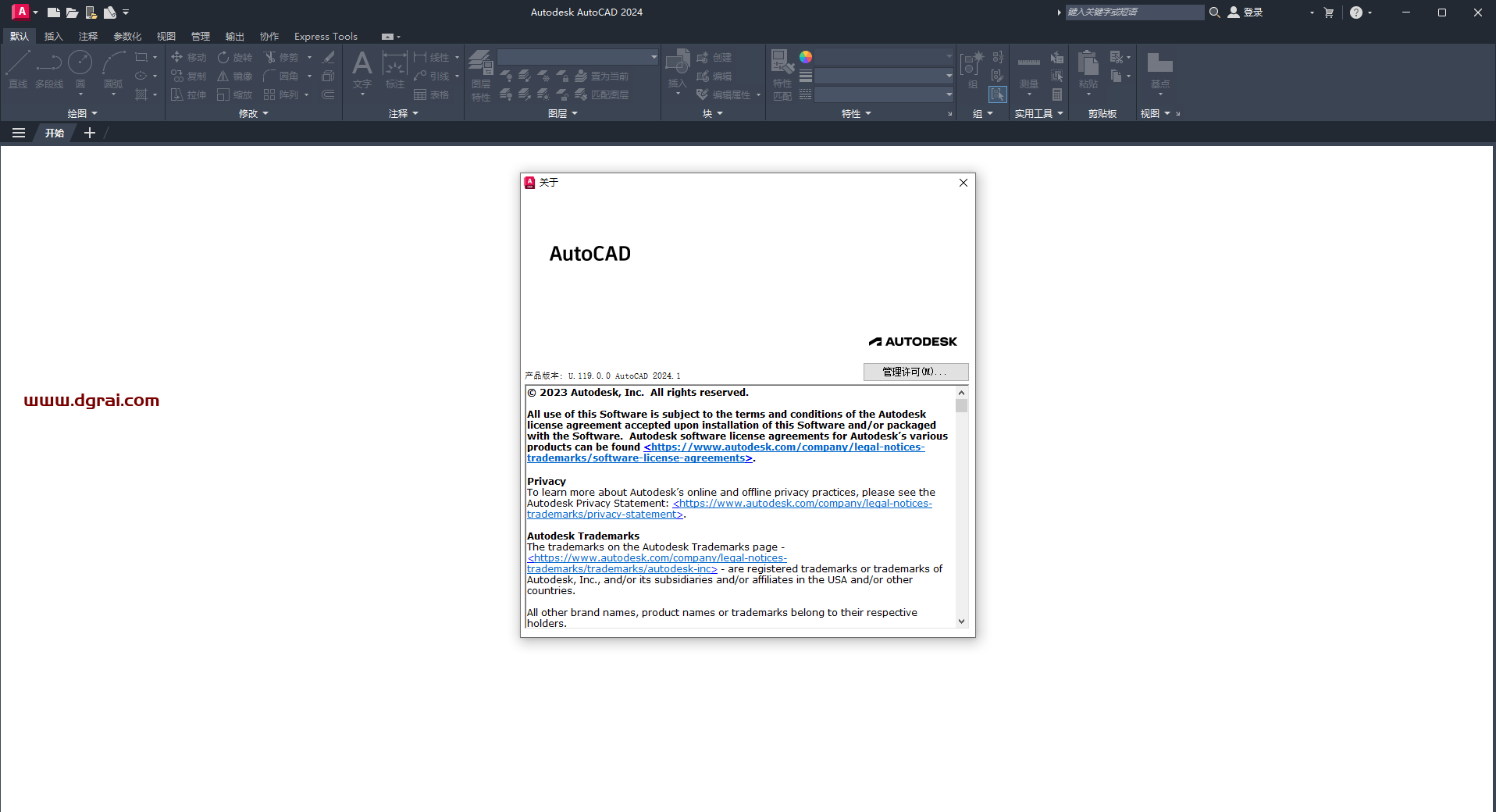Switch to the 注释 (Annotate) ribbon tab
The height and width of the screenshot is (812, 1496).
click(87, 36)
